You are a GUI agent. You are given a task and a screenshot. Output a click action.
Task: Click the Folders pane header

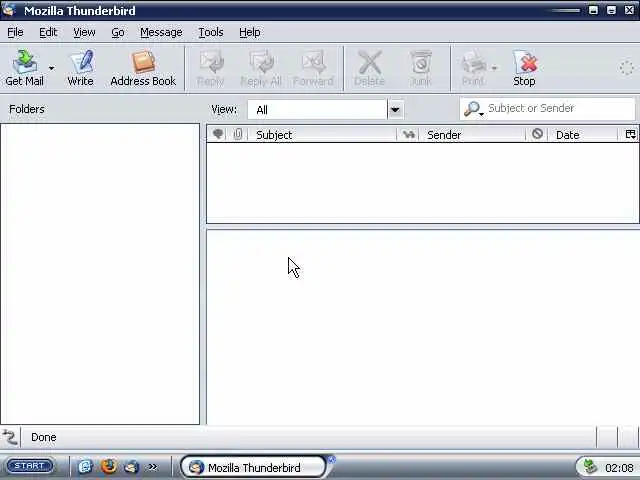pos(27,109)
